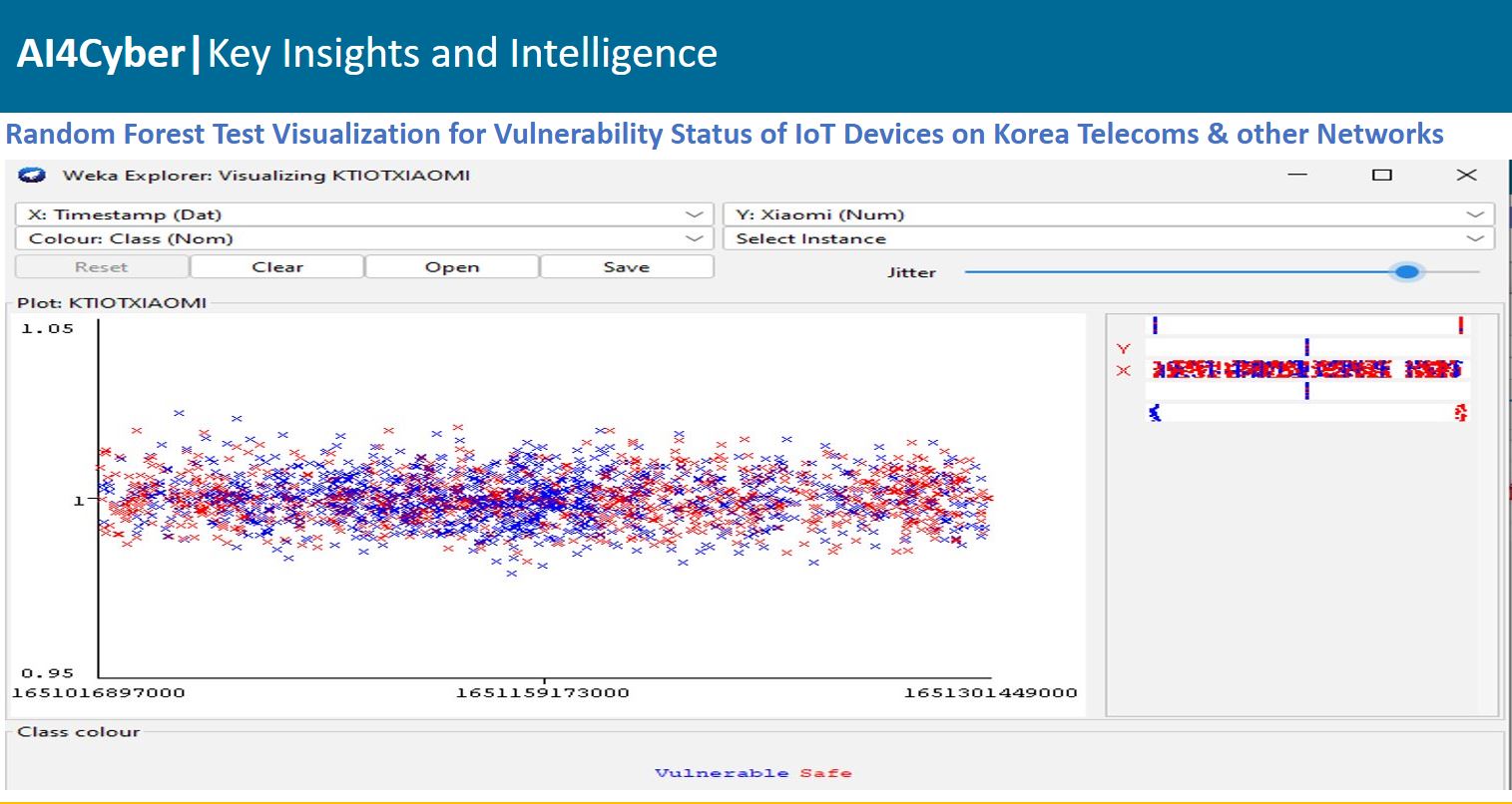Click y-axis maximum label 1.05
The width and height of the screenshot is (1512, 804).
click(x=48, y=329)
